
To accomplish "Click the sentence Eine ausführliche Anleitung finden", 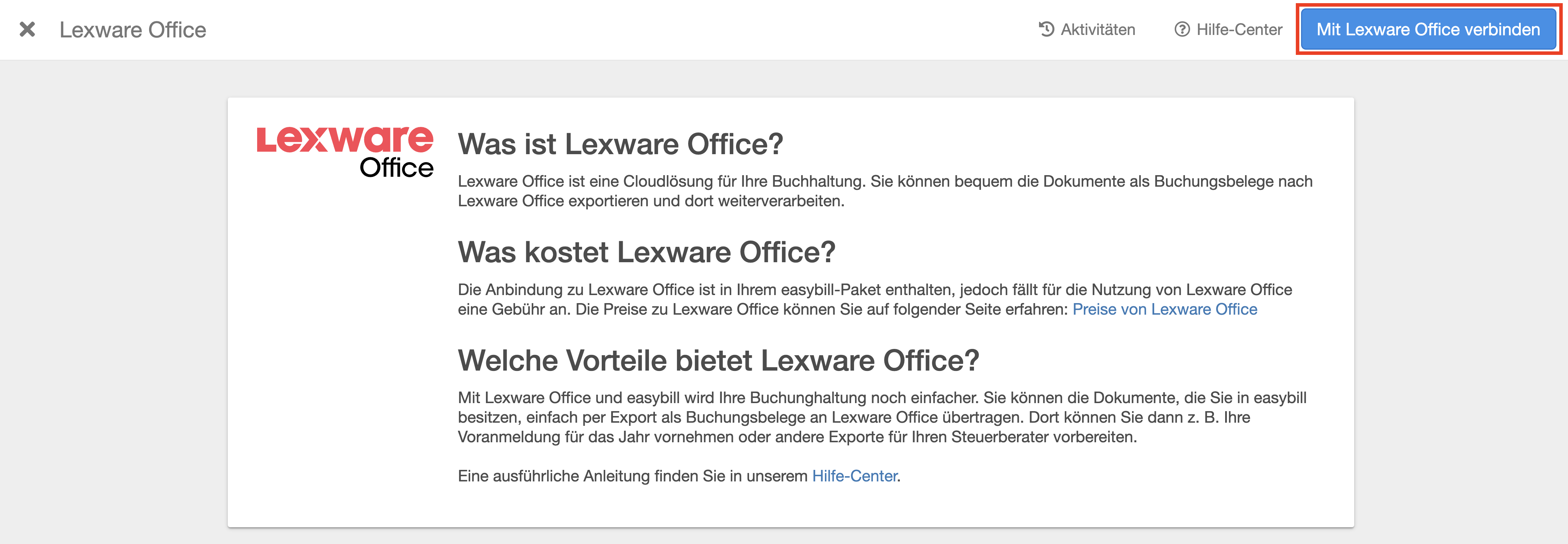I will tap(633, 476).
